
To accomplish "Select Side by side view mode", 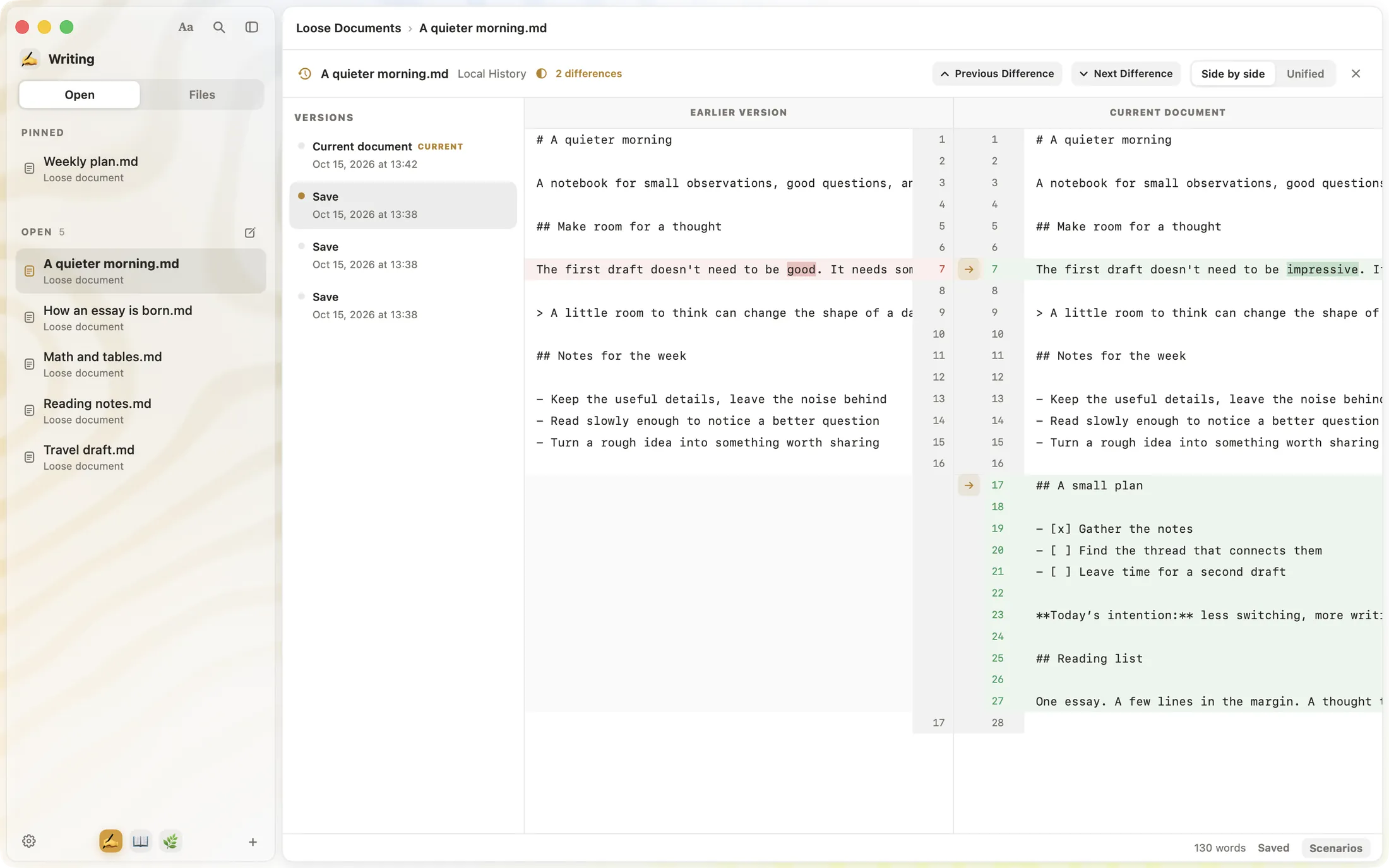I will point(1232,74).
